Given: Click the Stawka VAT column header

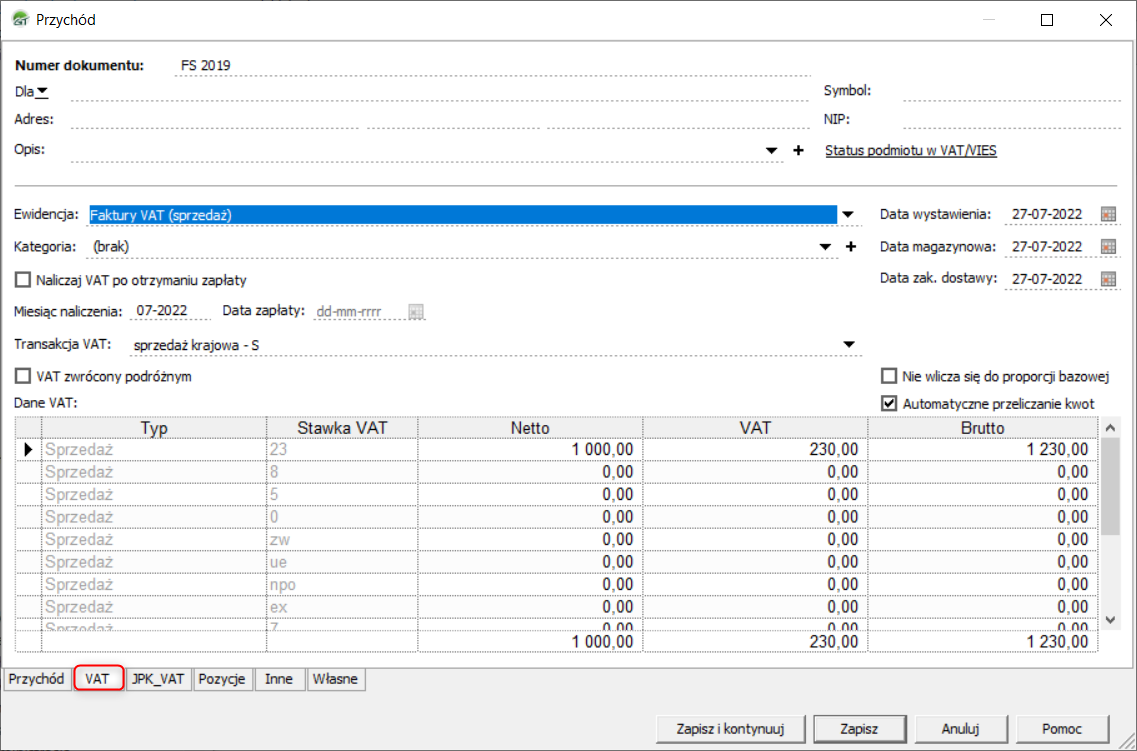Looking at the screenshot, I should [342, 428].
